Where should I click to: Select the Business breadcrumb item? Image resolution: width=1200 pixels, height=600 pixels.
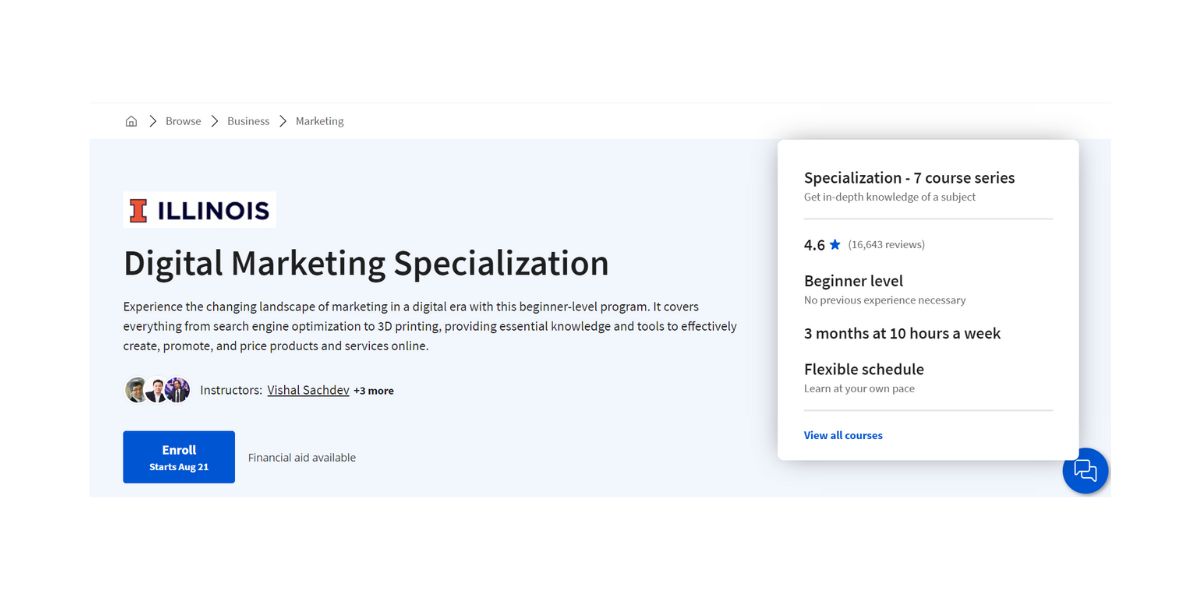click(247, 120)
